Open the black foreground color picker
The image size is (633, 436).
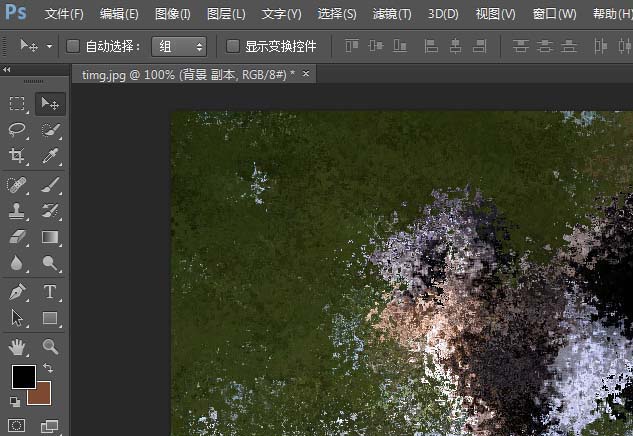23,376
